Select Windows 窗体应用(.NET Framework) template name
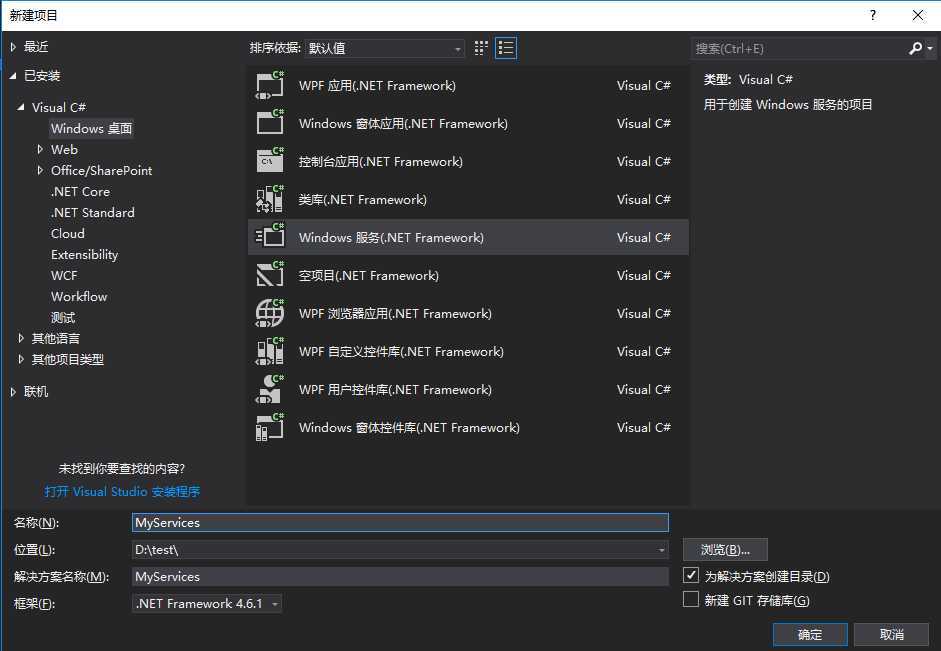941x651 pixels. point(403,124)
